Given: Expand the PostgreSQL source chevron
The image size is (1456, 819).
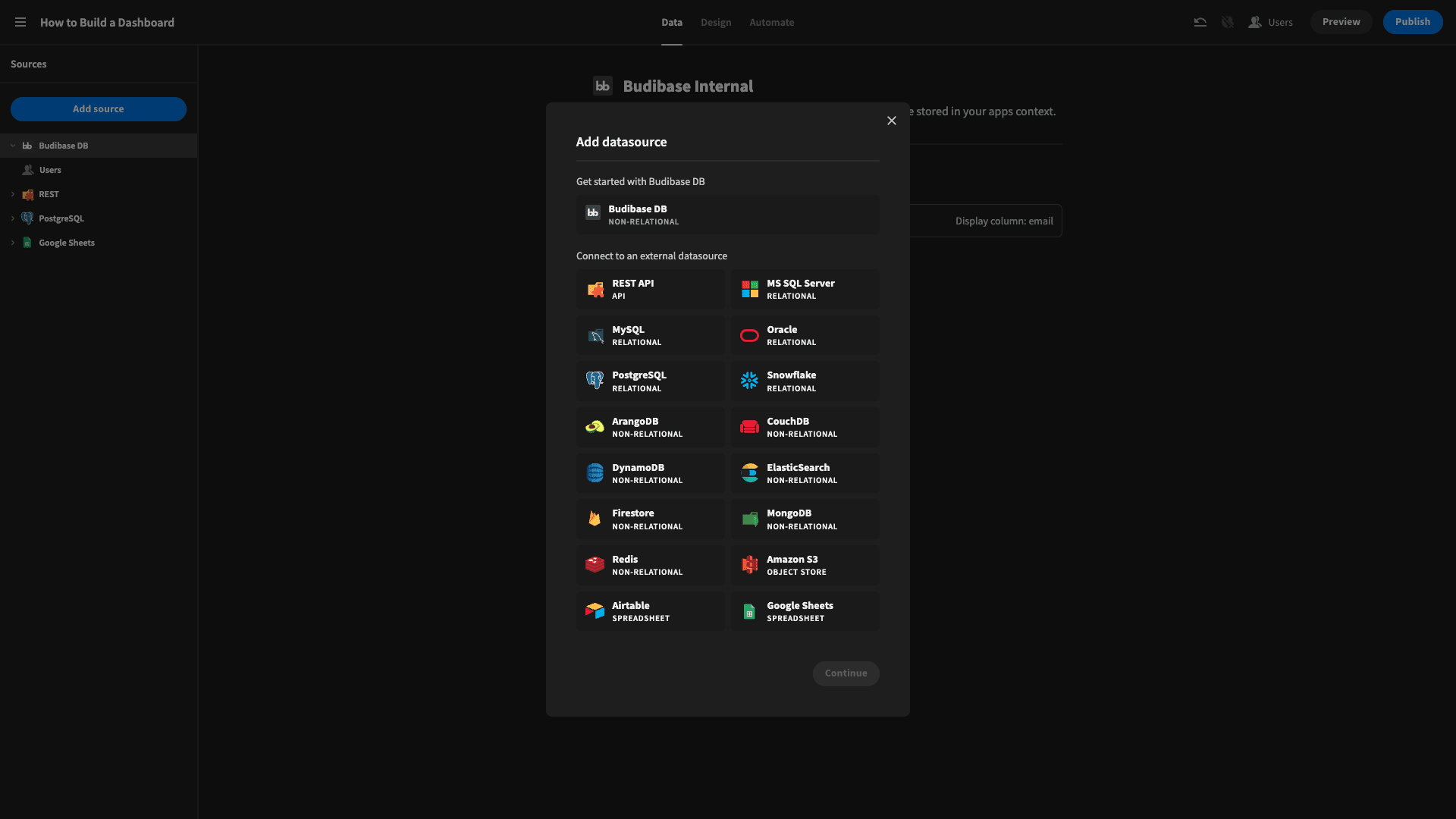Looking at the screenshot, I should click(x=13, y=218).
